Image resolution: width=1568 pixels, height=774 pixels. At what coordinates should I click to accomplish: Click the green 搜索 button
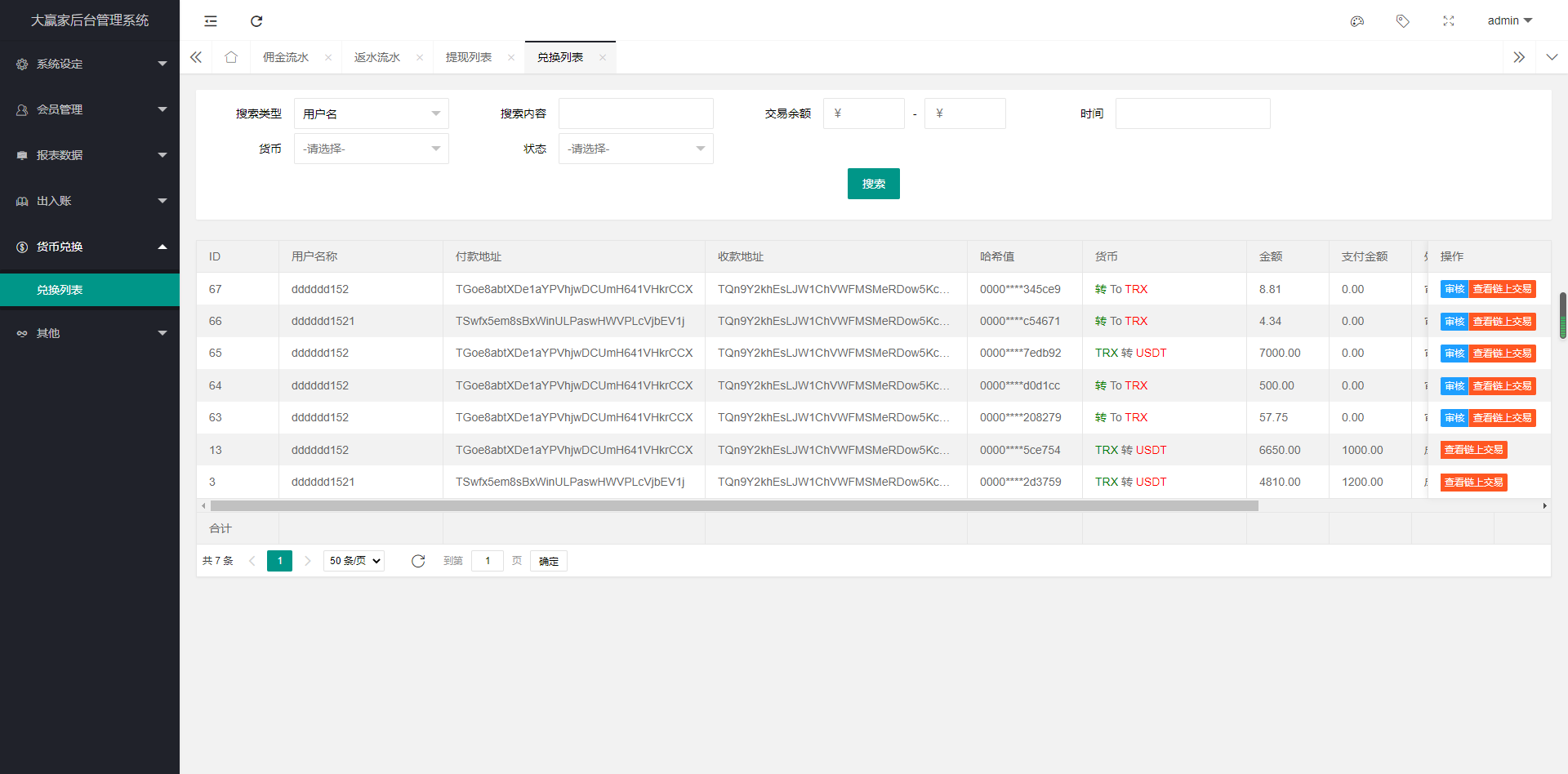pyautogui.click(x=874, y=184)
